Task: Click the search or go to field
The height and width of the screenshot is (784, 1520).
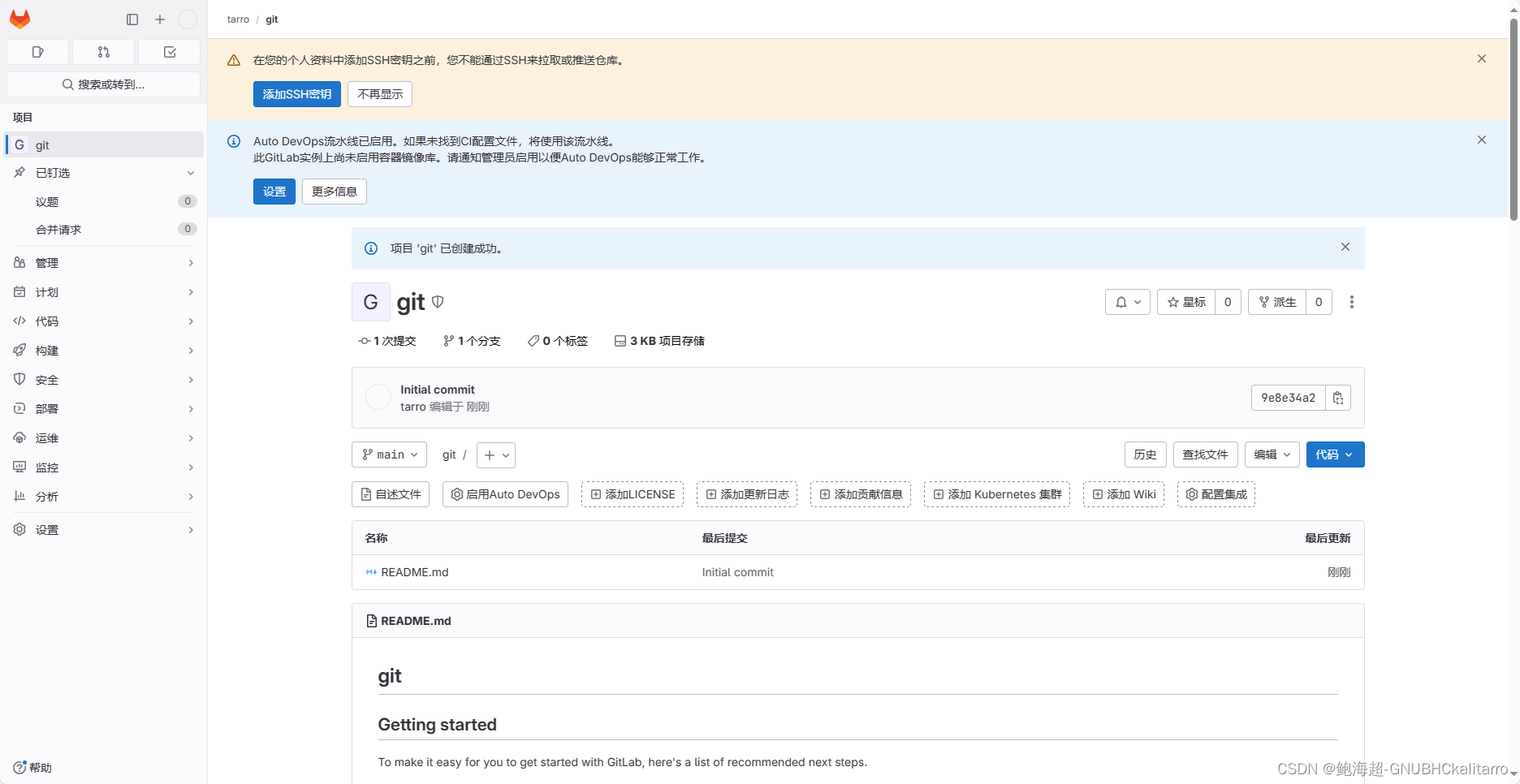Action: (103, 84)
